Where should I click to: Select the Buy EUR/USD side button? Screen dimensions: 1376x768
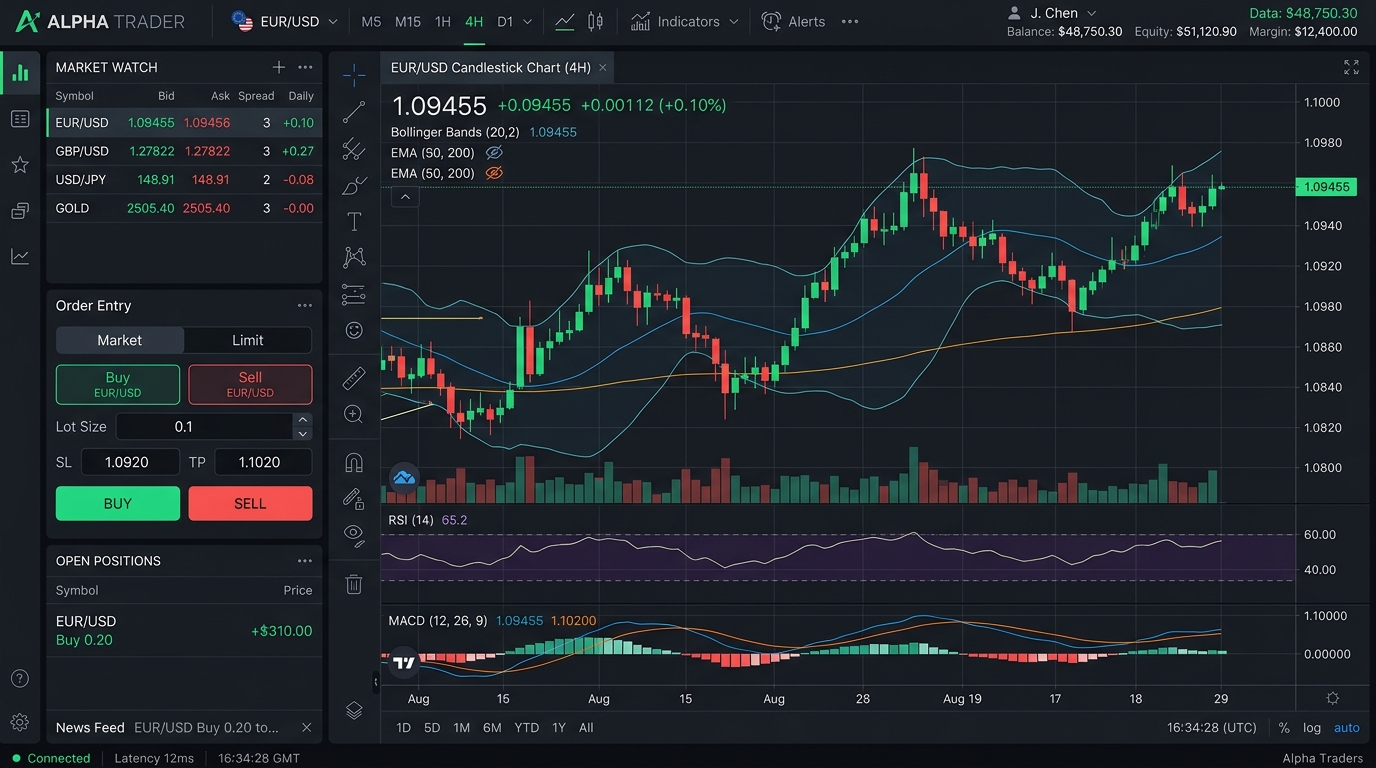pyautogui.click(x=118, y=384)
